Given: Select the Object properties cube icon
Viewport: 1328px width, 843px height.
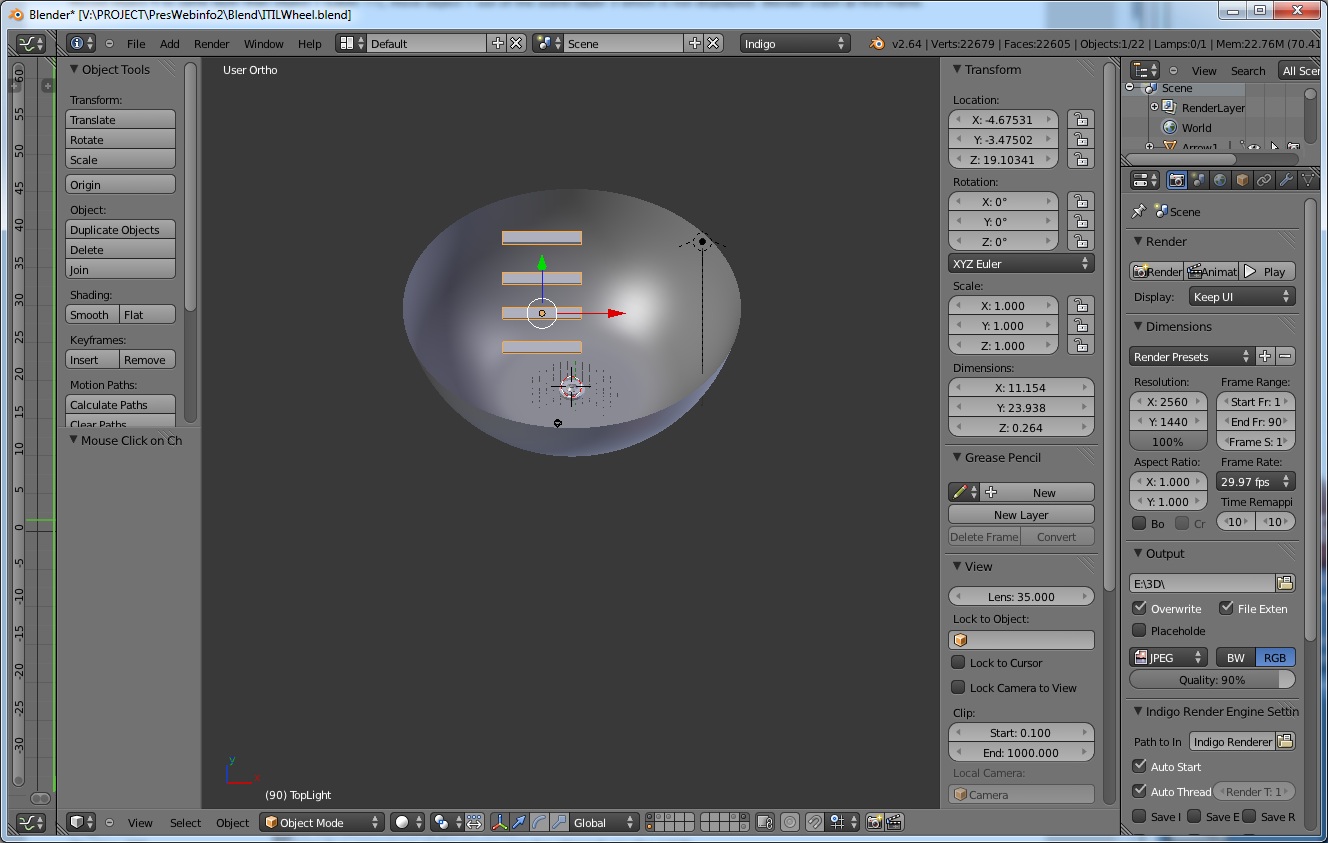Looking at the screenshot, I should click(x=1242, y=181).
